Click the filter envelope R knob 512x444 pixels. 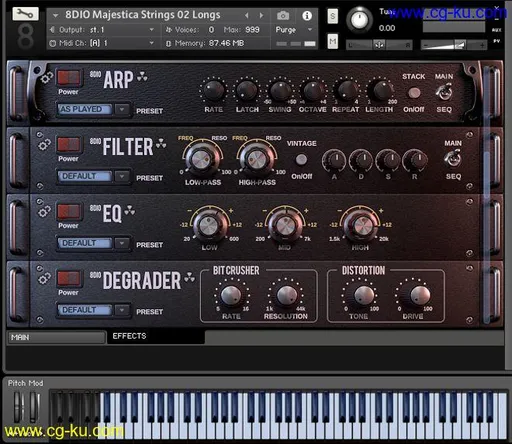point(415,161)
